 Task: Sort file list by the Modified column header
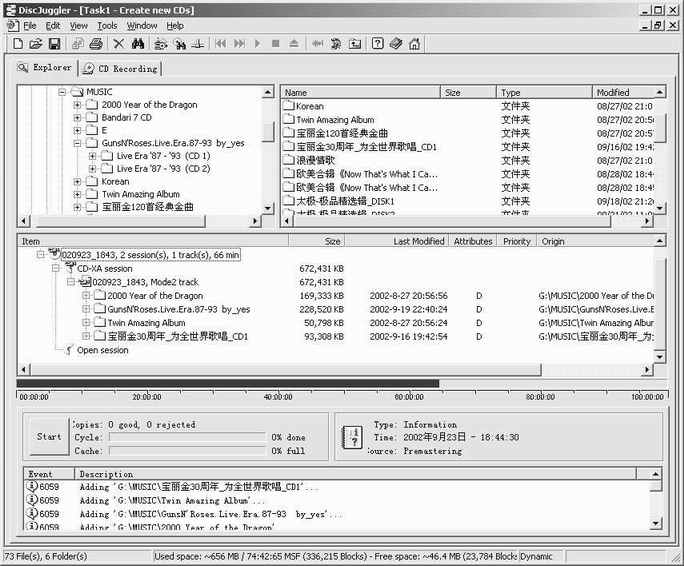click(x=624, y=93)
